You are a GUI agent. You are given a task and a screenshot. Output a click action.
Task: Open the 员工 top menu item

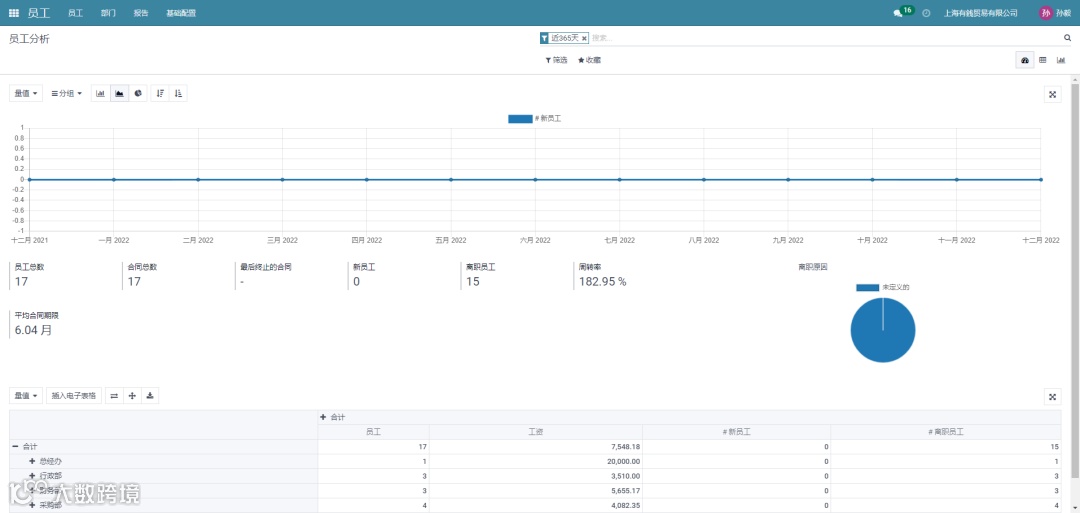(76, 13)
